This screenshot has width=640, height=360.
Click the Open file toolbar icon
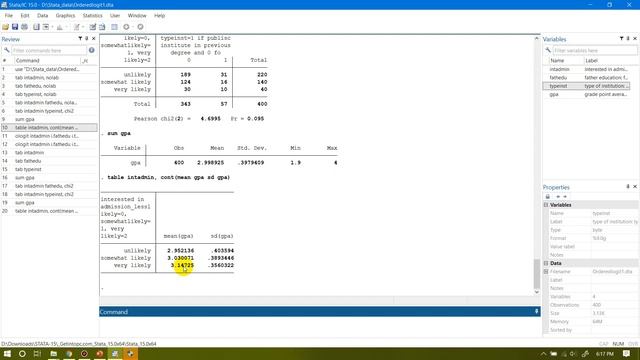click(5, 27)
